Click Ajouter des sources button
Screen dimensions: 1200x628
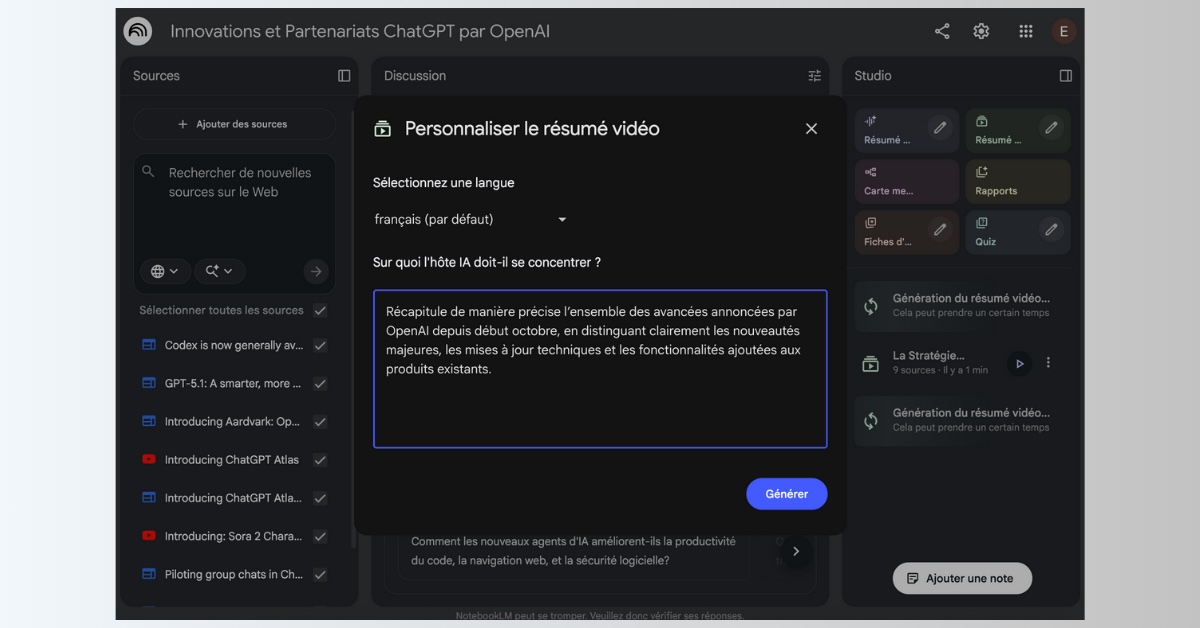pos(233,124)
